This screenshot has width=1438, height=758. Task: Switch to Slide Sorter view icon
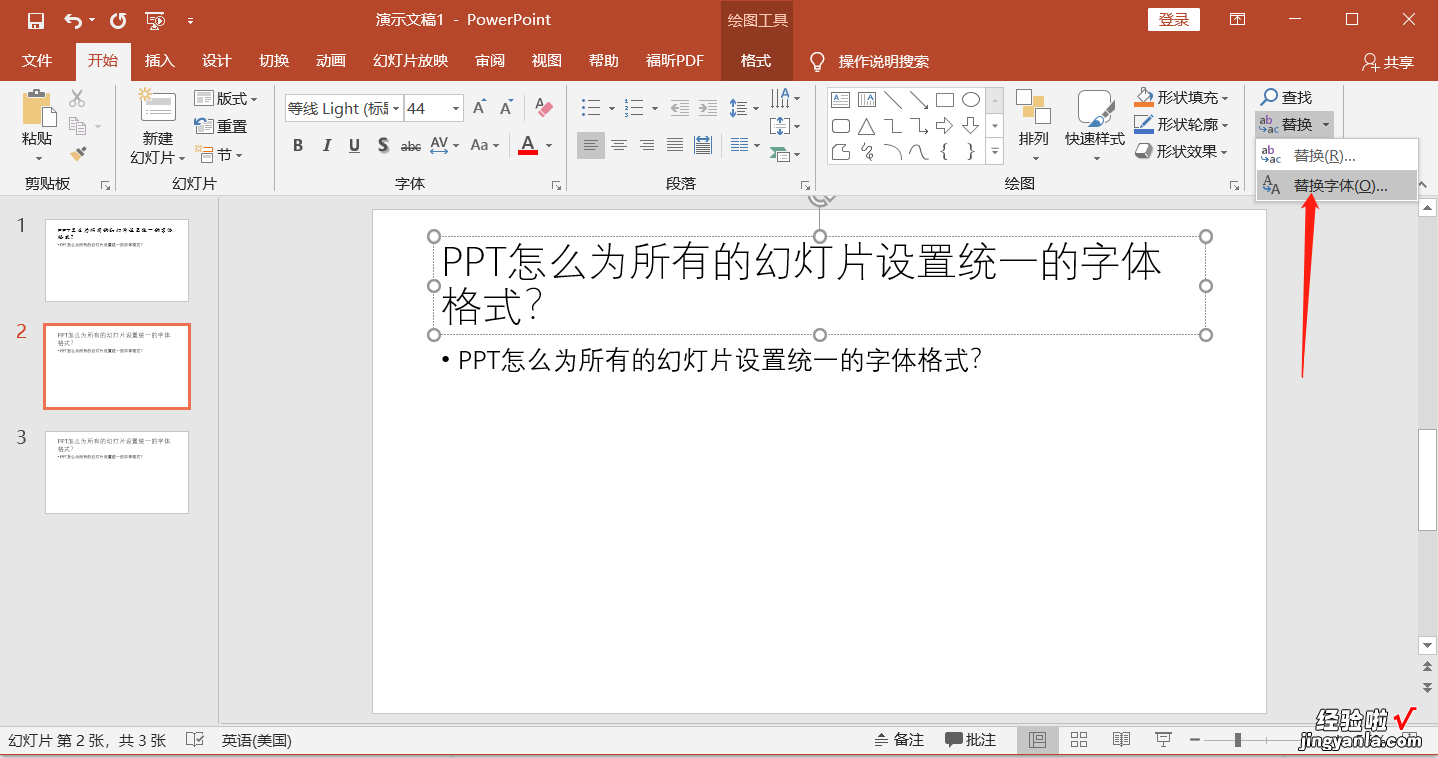tap(1079, 740)
